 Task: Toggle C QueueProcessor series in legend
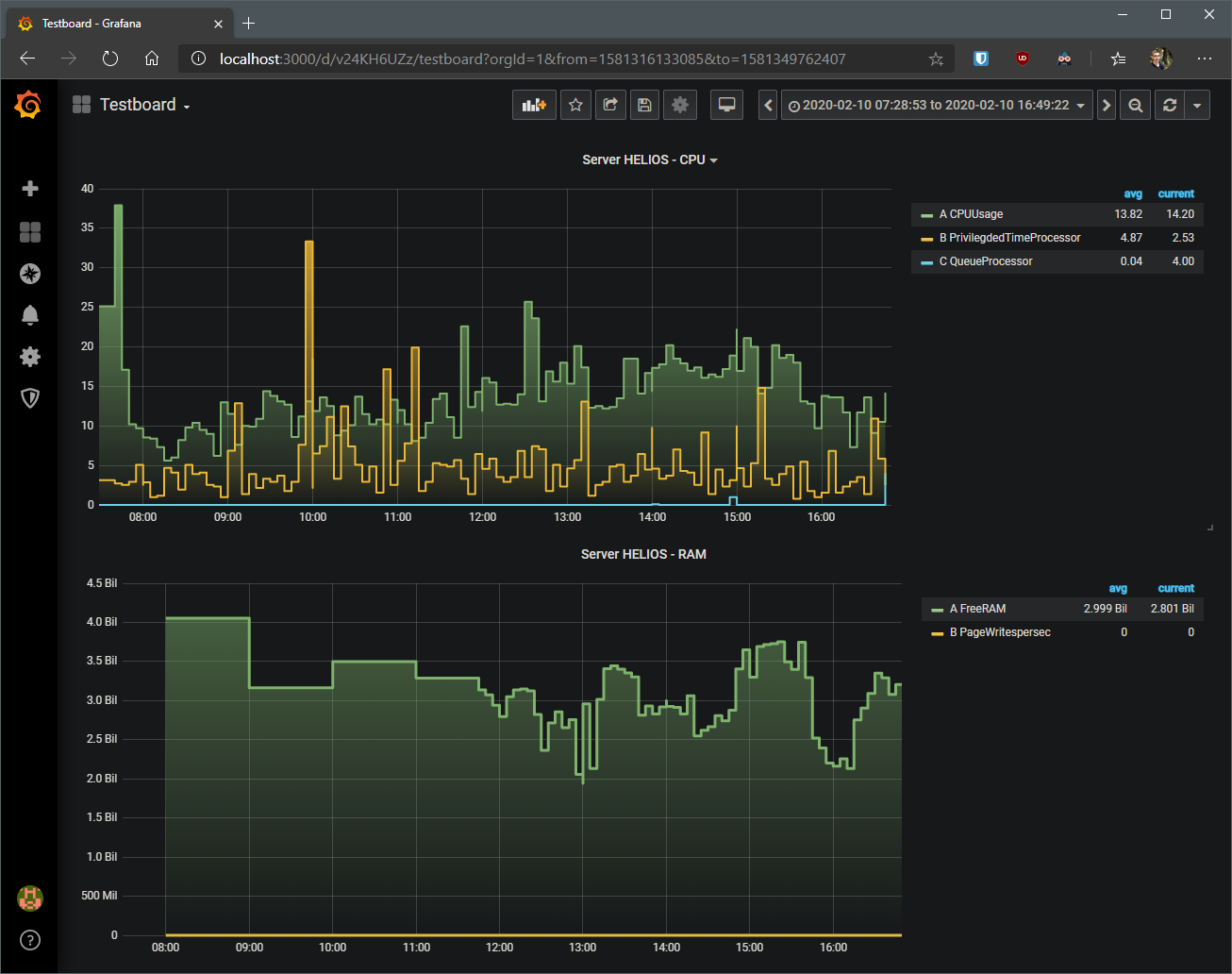pyautogui.click(x=986, y=261)
